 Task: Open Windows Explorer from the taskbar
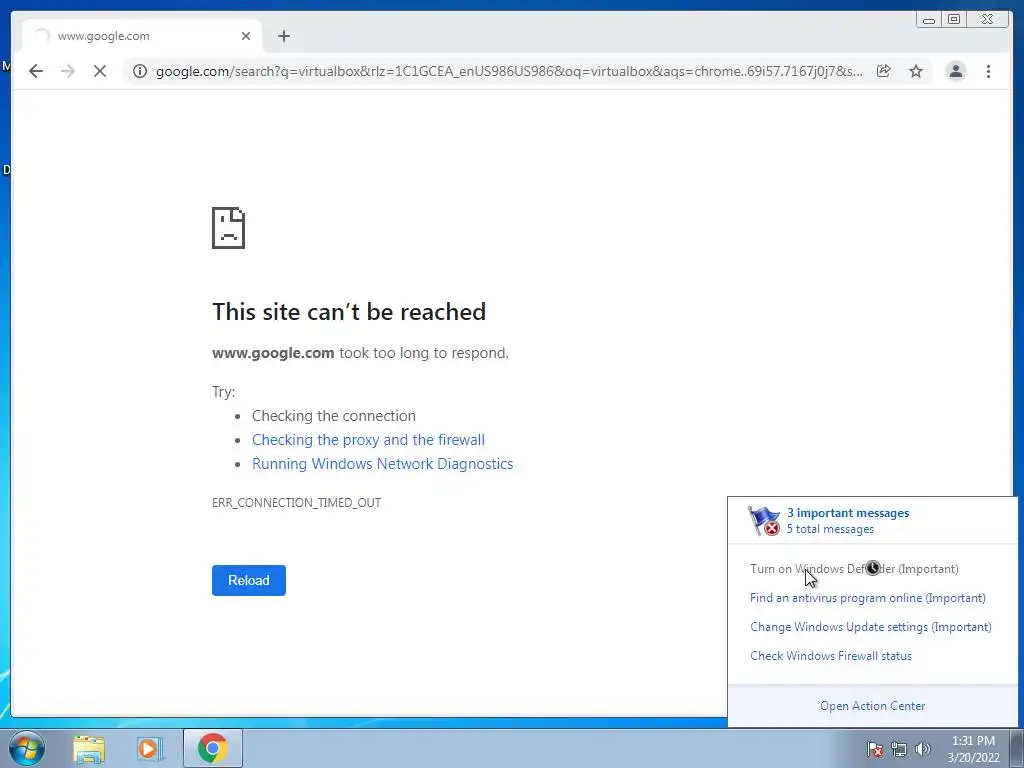[x=89, y=748]
